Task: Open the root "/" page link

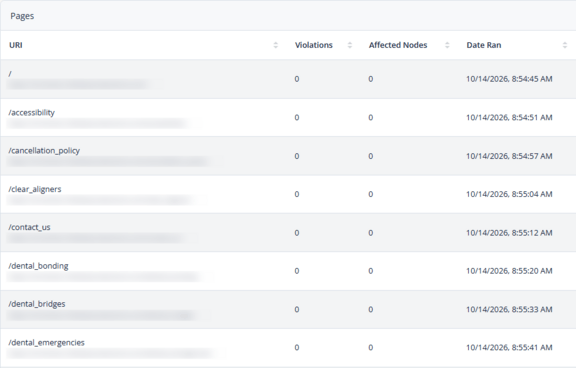Action: click(x=10, y=74)
